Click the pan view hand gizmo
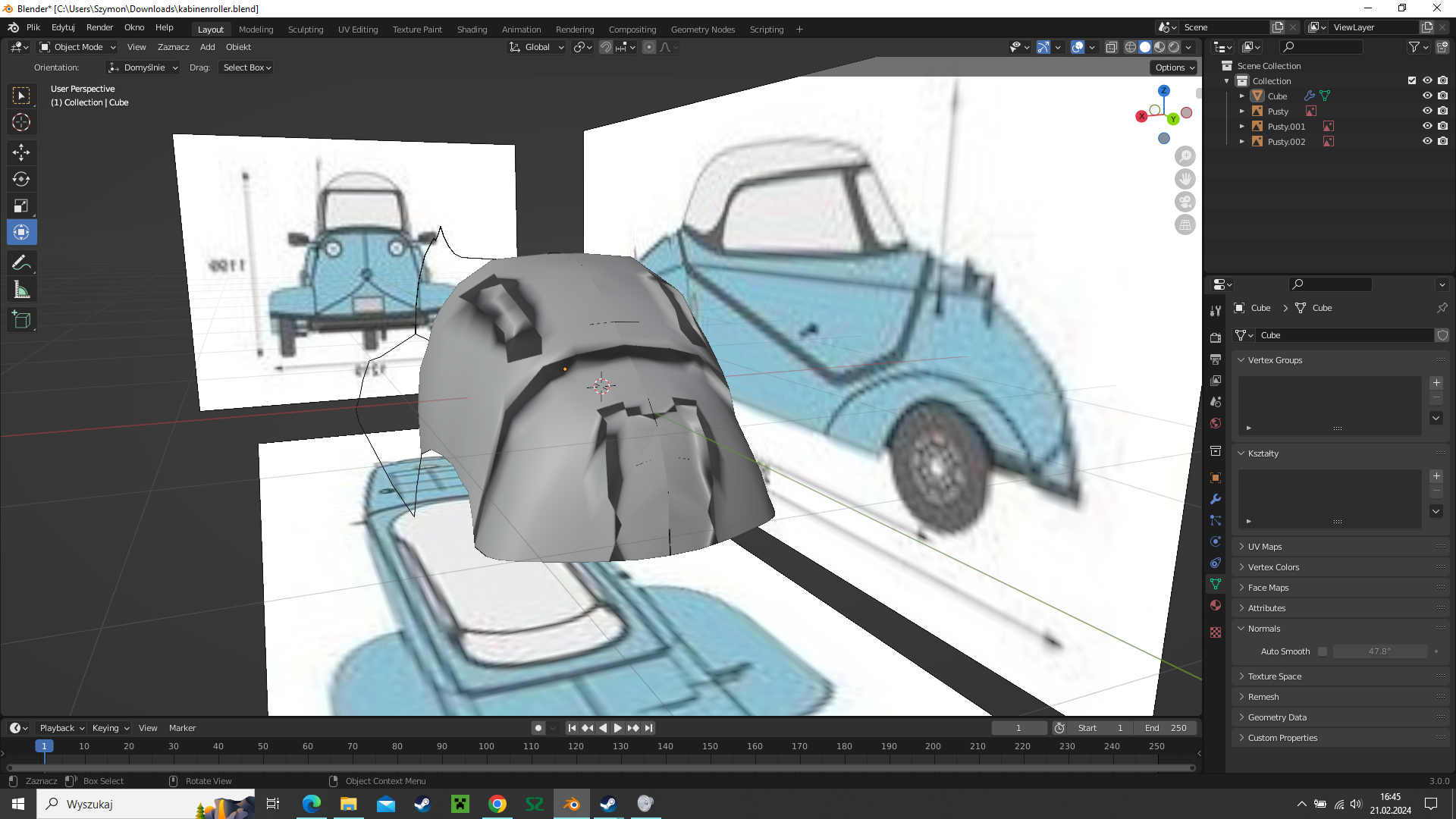1456x819 pixels. [x=1185, y=179]
